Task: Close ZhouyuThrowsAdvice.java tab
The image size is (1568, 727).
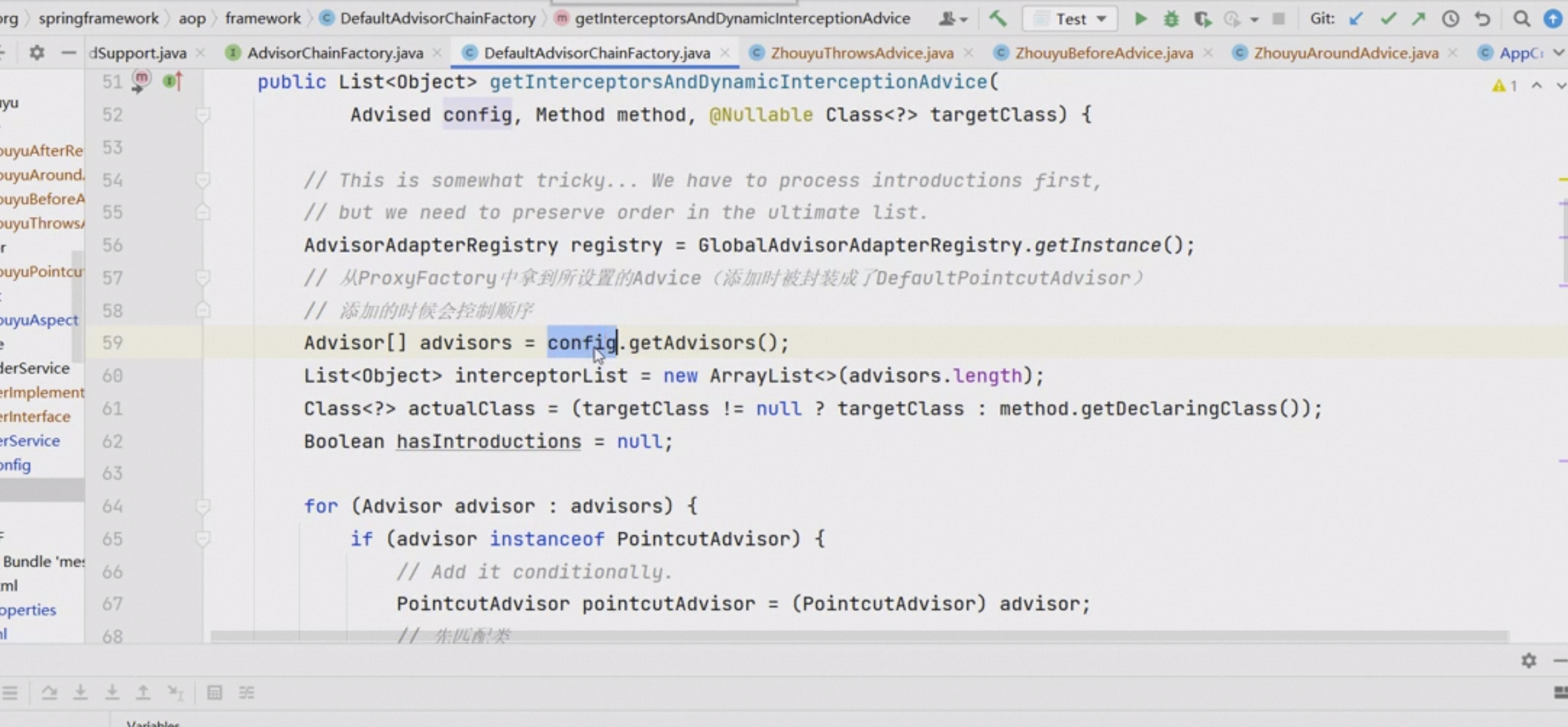Action: tap(968, 53)
